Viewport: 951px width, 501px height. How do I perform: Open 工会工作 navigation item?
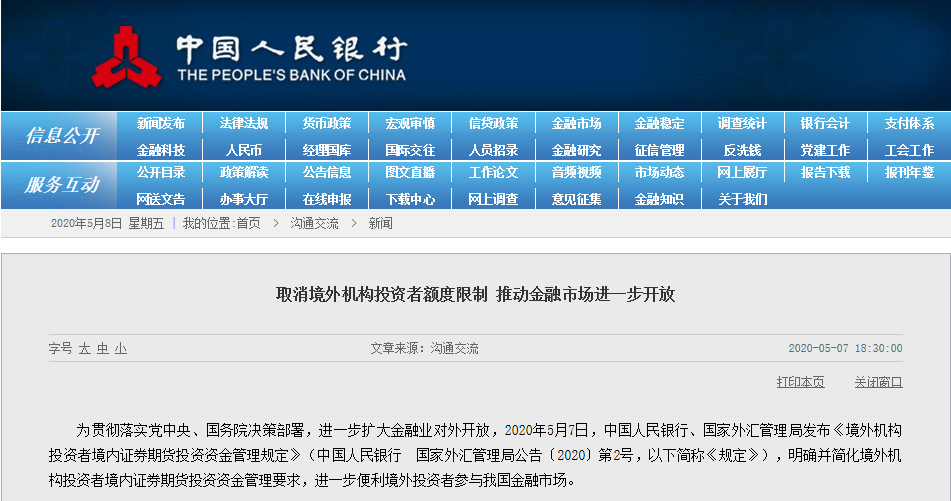pos(909,150)
